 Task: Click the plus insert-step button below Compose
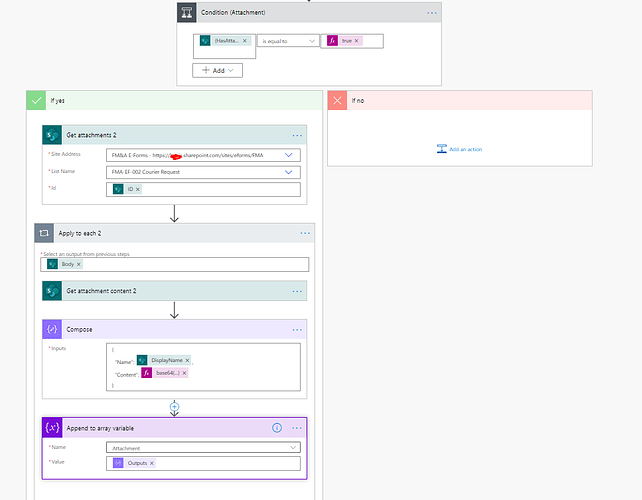click(174, 407)
